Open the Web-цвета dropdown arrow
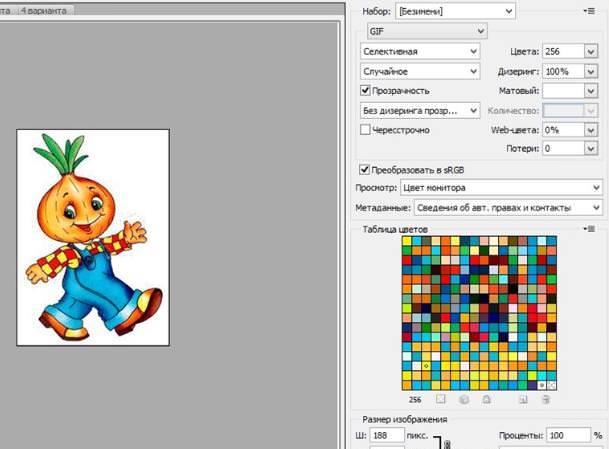The image size is (609, 449). 591,130
